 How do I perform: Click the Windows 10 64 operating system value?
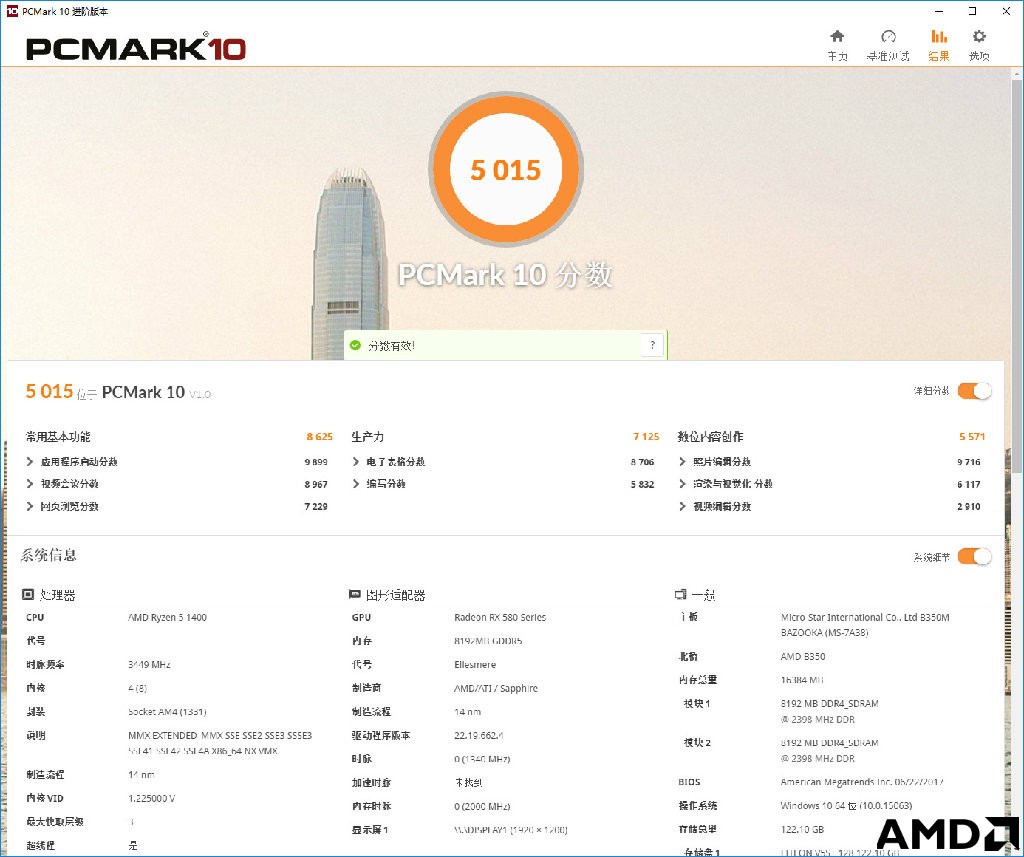coord(846,805)
